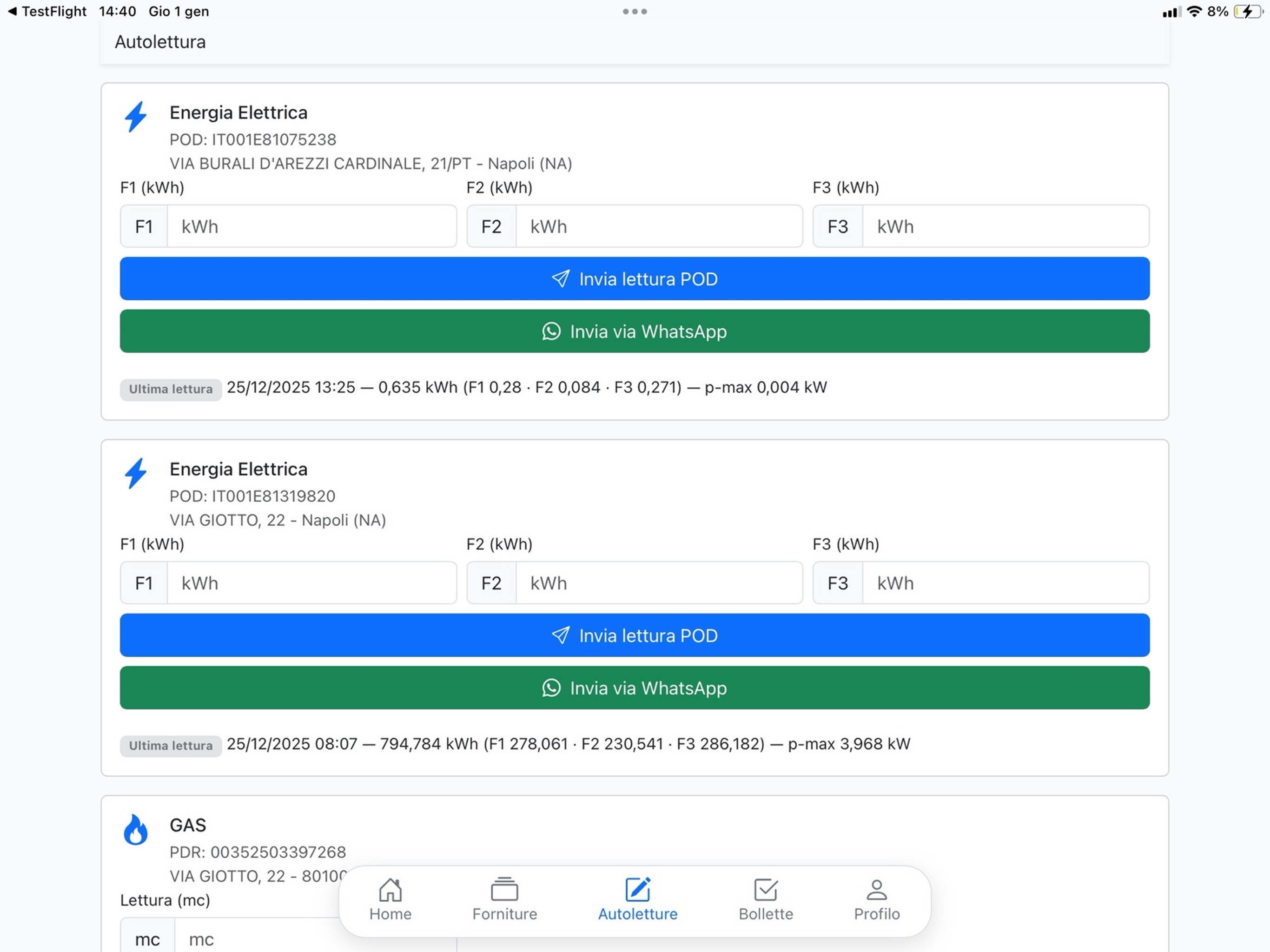This screenshot has height=952, width=1270.
Task: Focus F2 kWh field for POD IT001E81319820
Action: [x=659, y=583]
